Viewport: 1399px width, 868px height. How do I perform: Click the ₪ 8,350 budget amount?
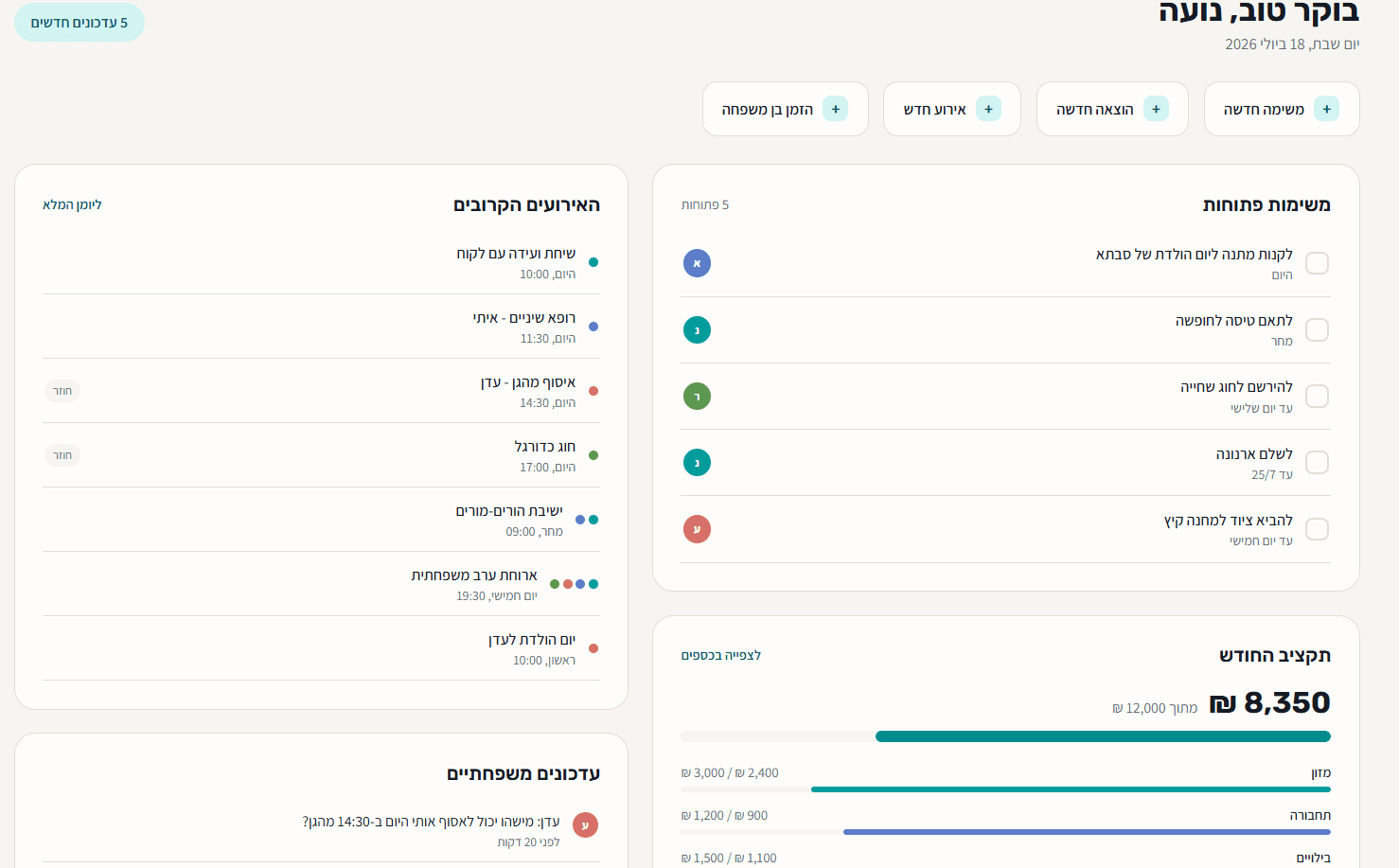[1270, 702]
